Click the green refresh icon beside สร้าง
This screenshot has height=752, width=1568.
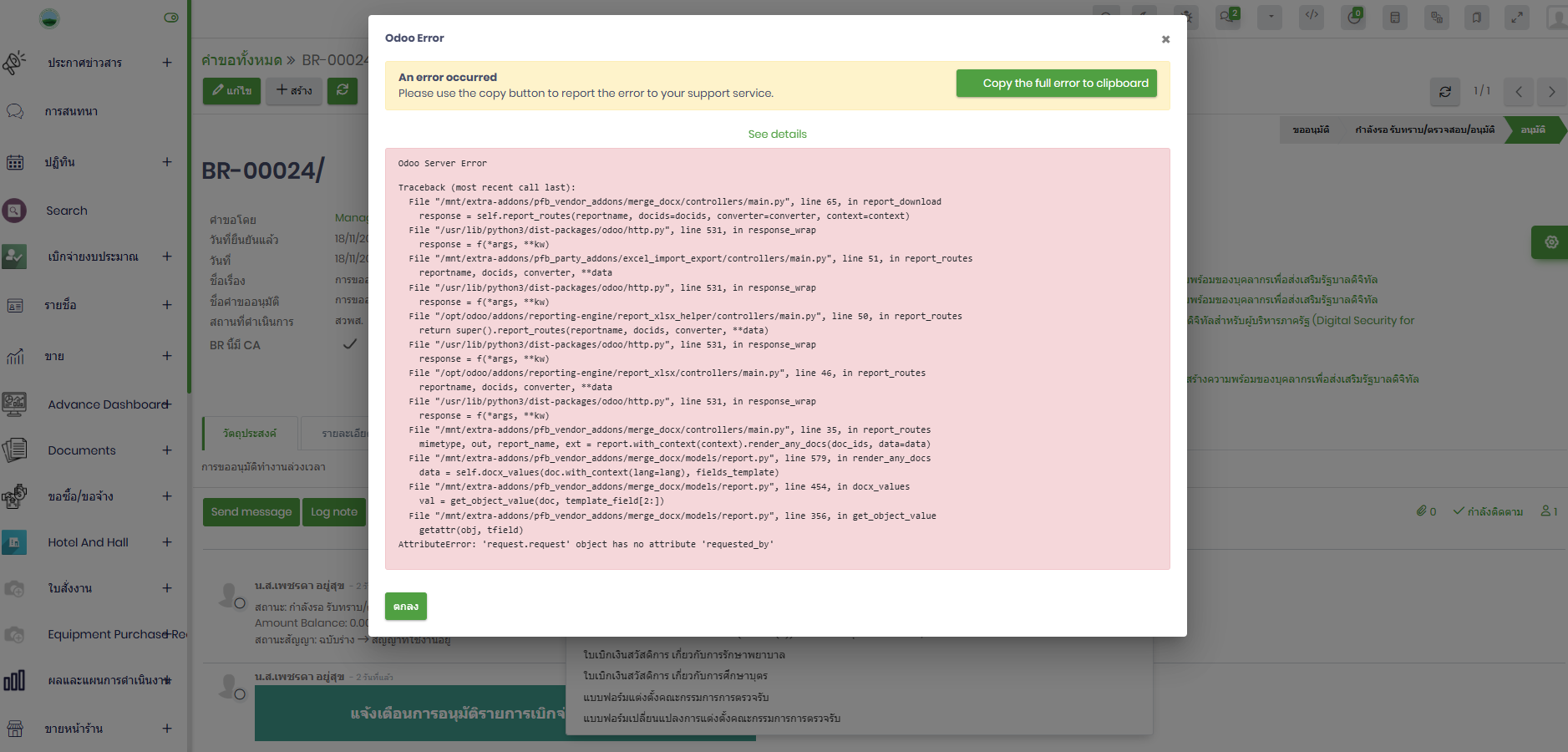point(343,90)
